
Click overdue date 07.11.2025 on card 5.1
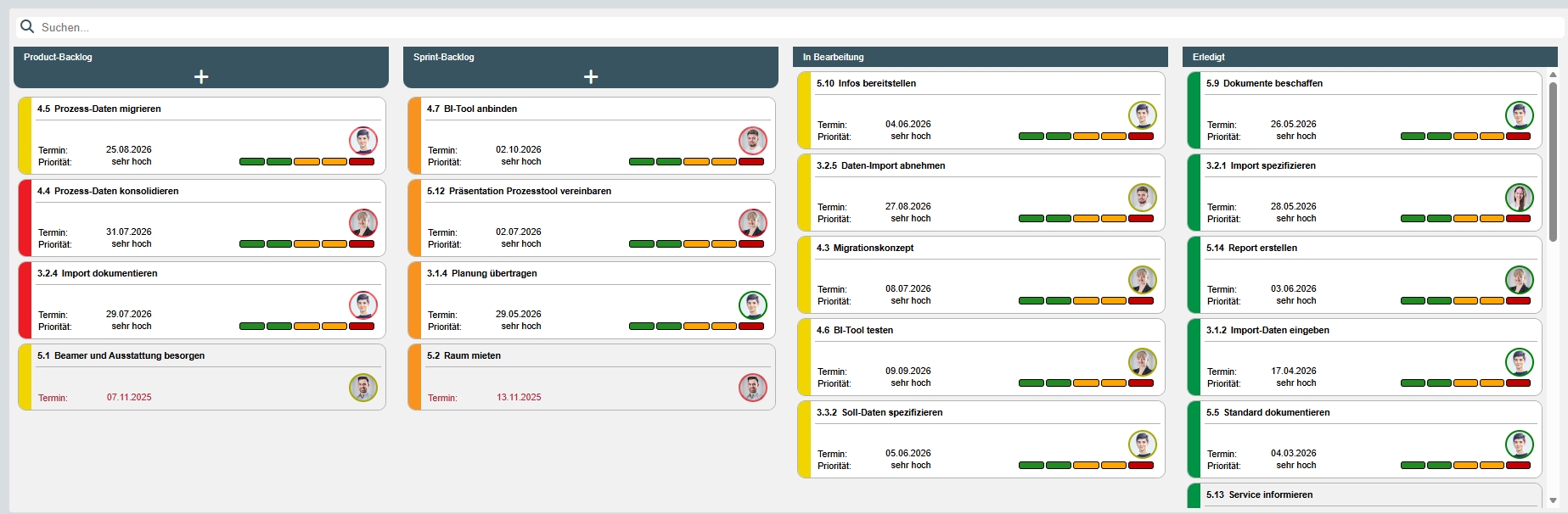[129, 397]
